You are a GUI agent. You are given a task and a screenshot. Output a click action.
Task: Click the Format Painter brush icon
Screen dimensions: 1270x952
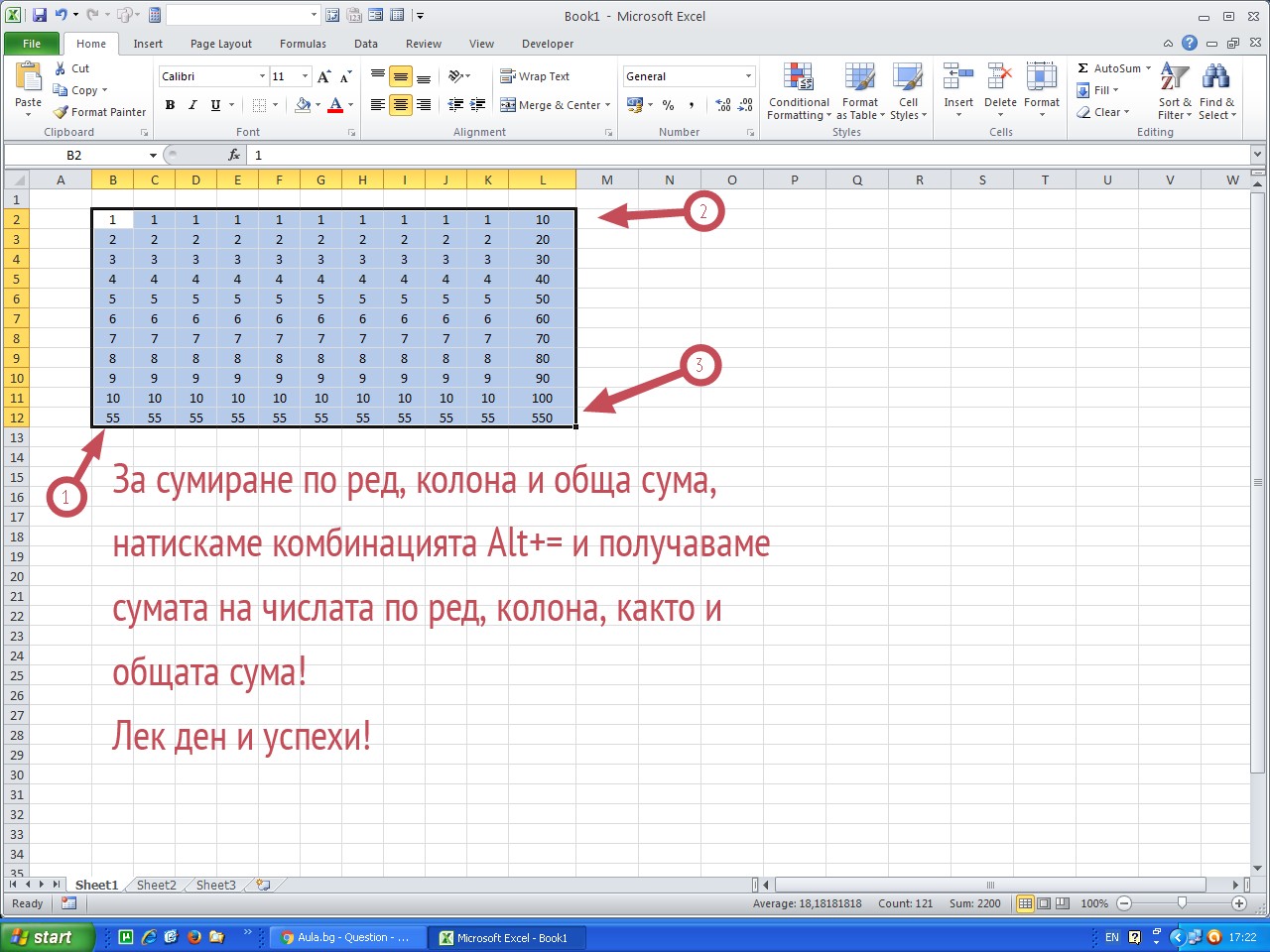(x=62, y=112)
